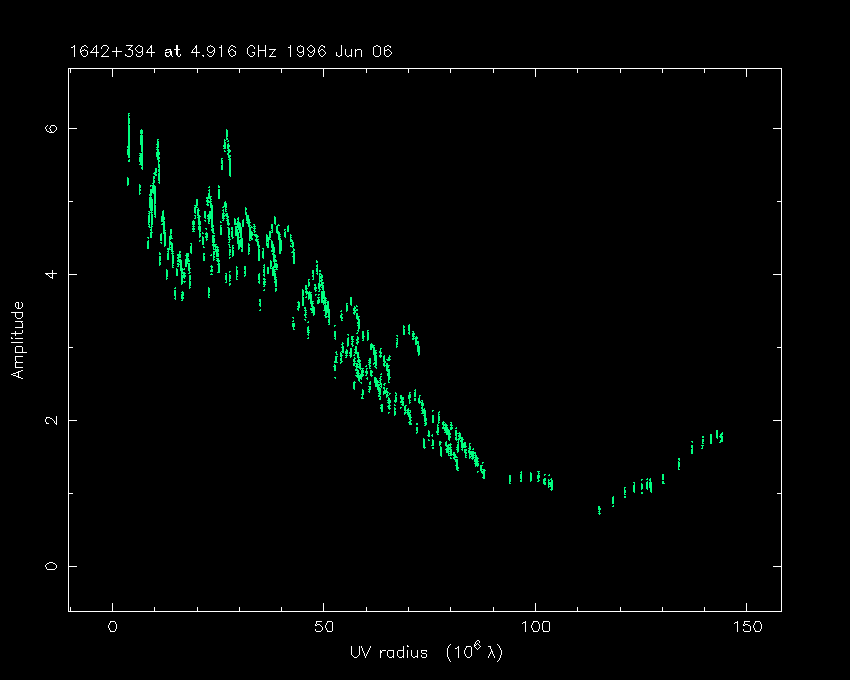Click the lowest data point near UV radius 115

(599, 510)
